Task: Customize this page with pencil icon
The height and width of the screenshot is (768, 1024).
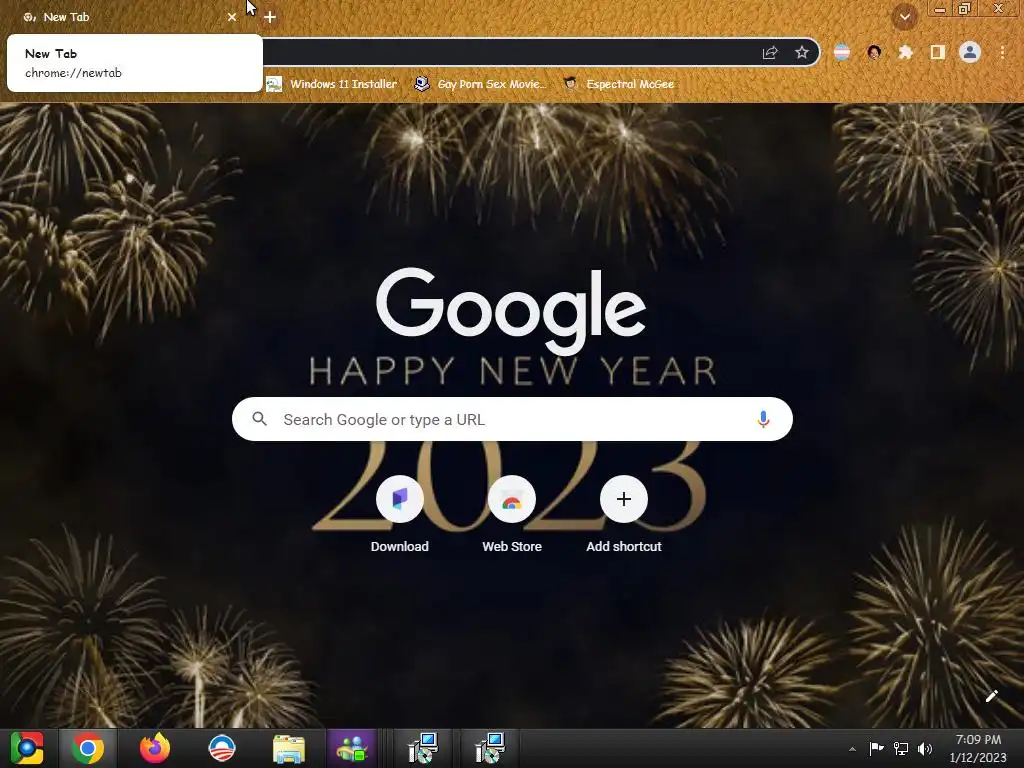Action: click(x=991, y=696)
